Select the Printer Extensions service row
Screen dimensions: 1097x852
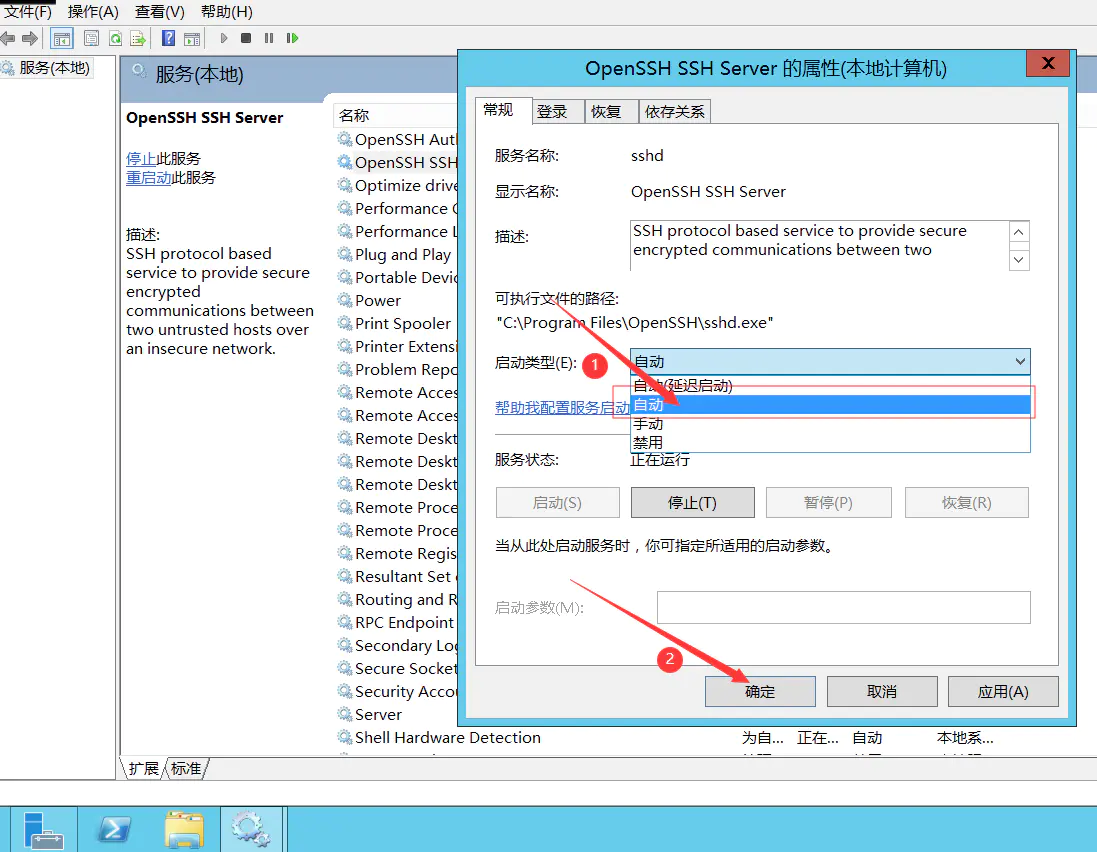397,346
